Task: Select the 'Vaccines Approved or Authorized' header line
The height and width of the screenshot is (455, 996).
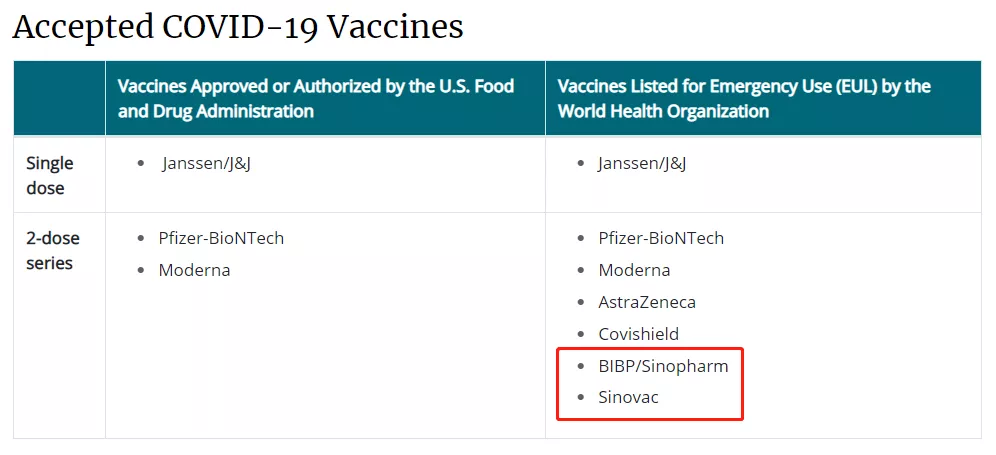Action: pos(316,86)
